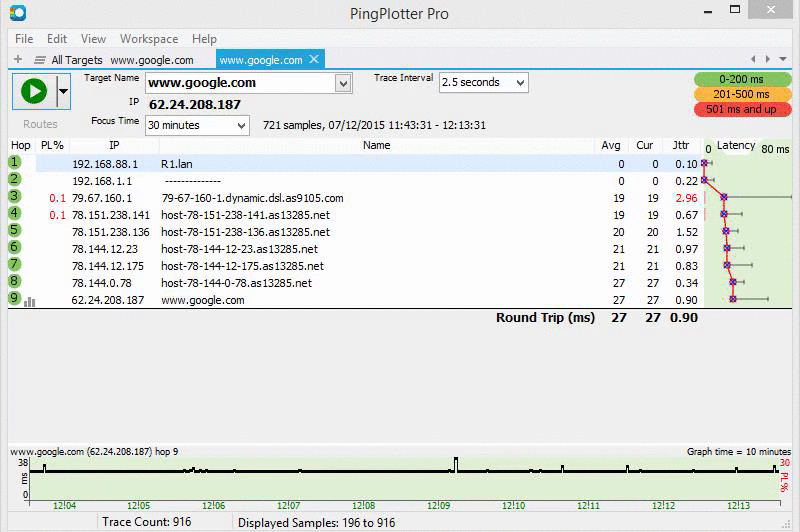Open the dropdown arrow beside the play button
The height and width of the screenshot is (532, 800).
point(63,91)
